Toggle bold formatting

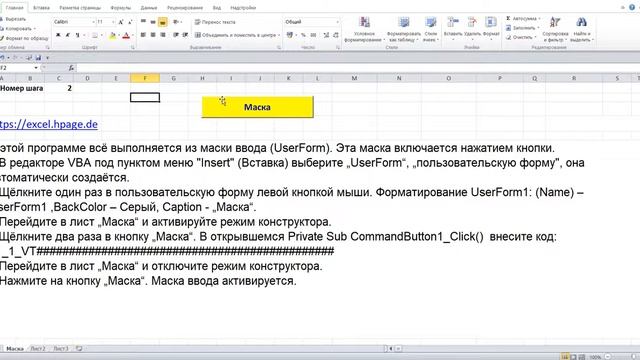(58, 36)
